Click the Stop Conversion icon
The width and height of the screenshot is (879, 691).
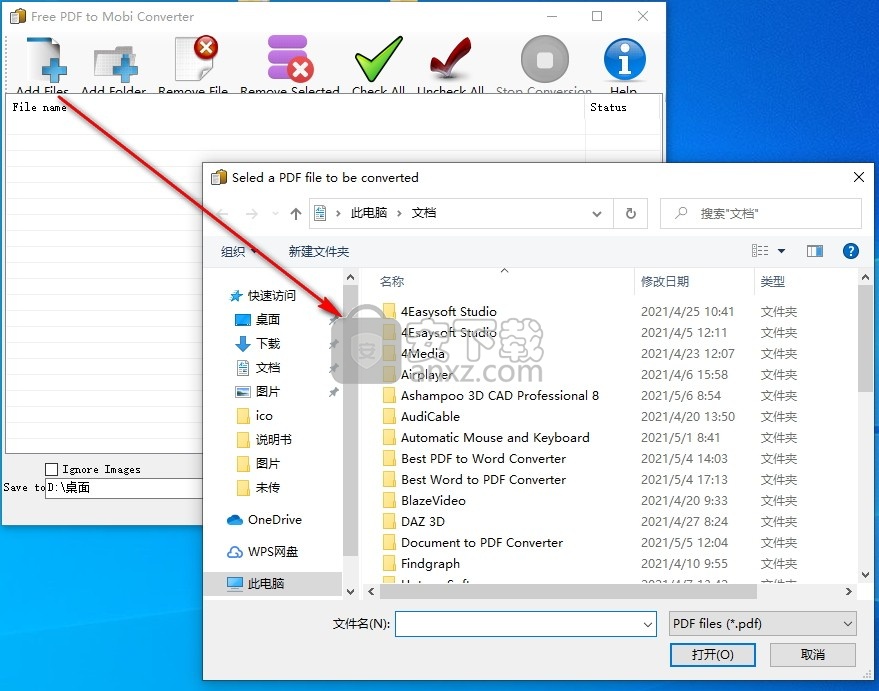[544, 59]
